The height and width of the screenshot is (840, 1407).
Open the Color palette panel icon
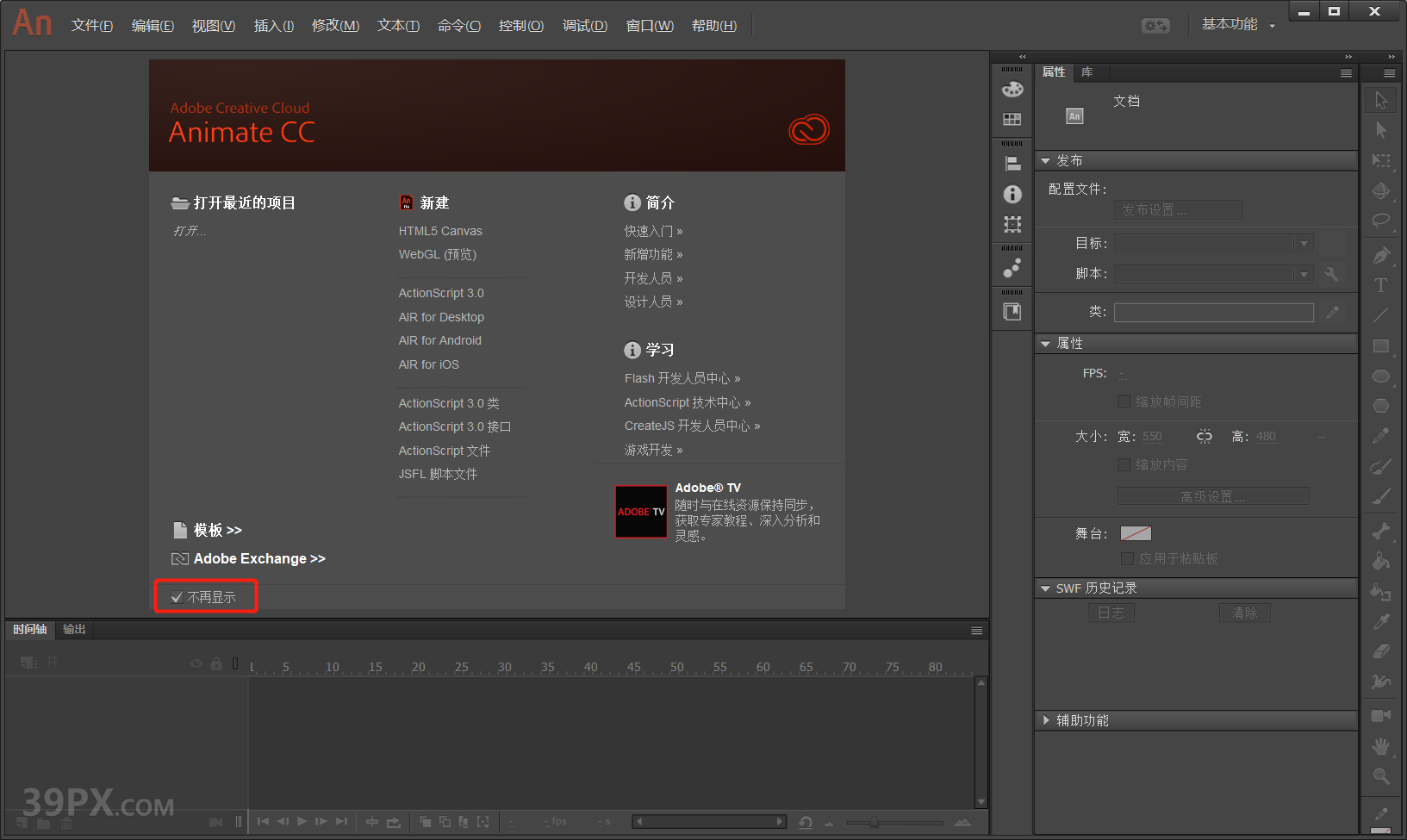point(1012,89)
